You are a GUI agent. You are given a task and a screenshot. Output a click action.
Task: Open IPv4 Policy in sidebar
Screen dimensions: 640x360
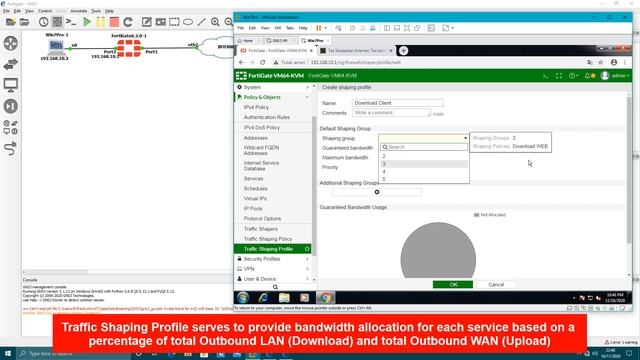(x=256, y=107)
